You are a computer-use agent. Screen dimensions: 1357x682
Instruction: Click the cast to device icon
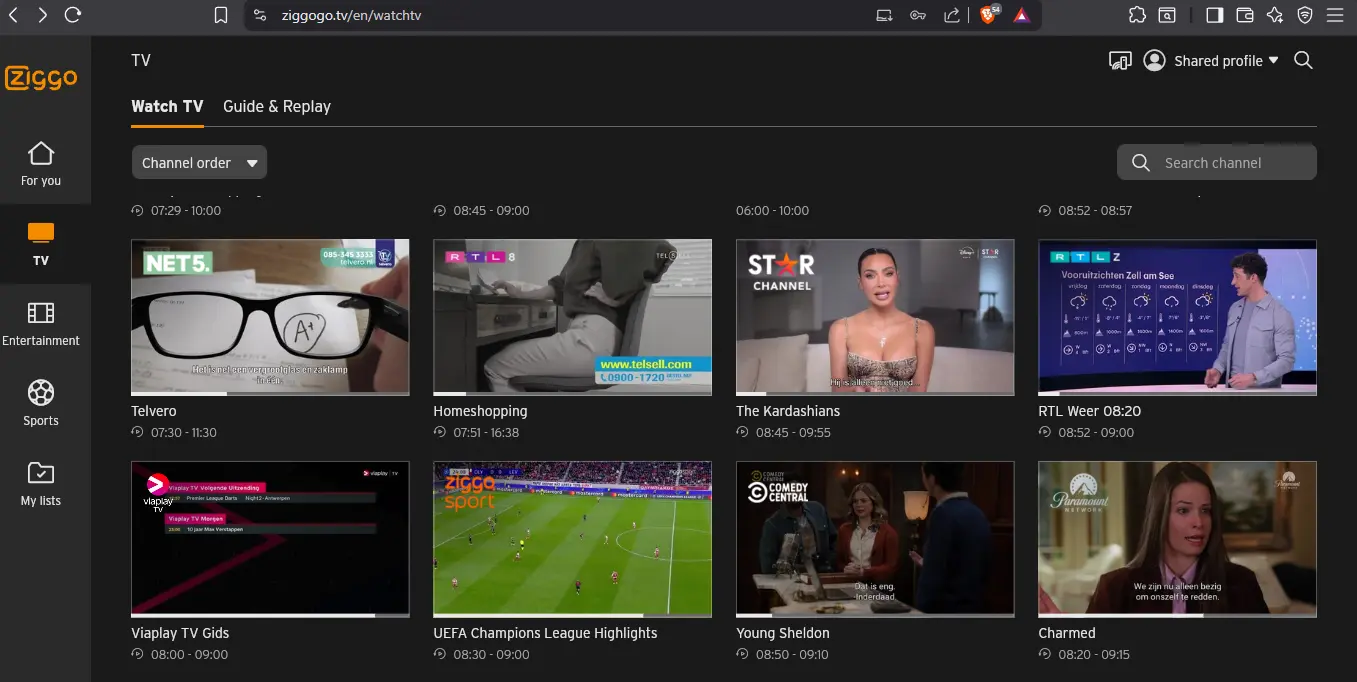pyautogui.click(x=1120, y=61)
